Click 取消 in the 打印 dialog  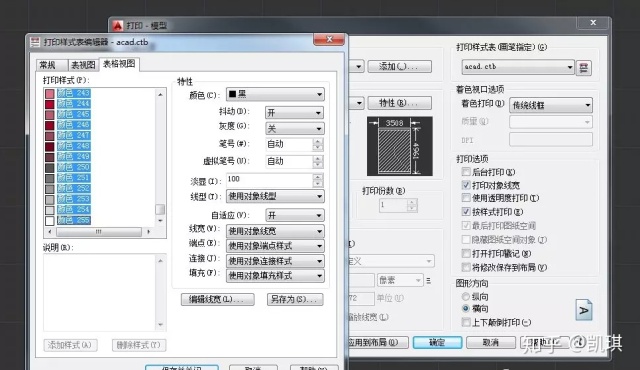pyautogui.click(x=491, y=342)
